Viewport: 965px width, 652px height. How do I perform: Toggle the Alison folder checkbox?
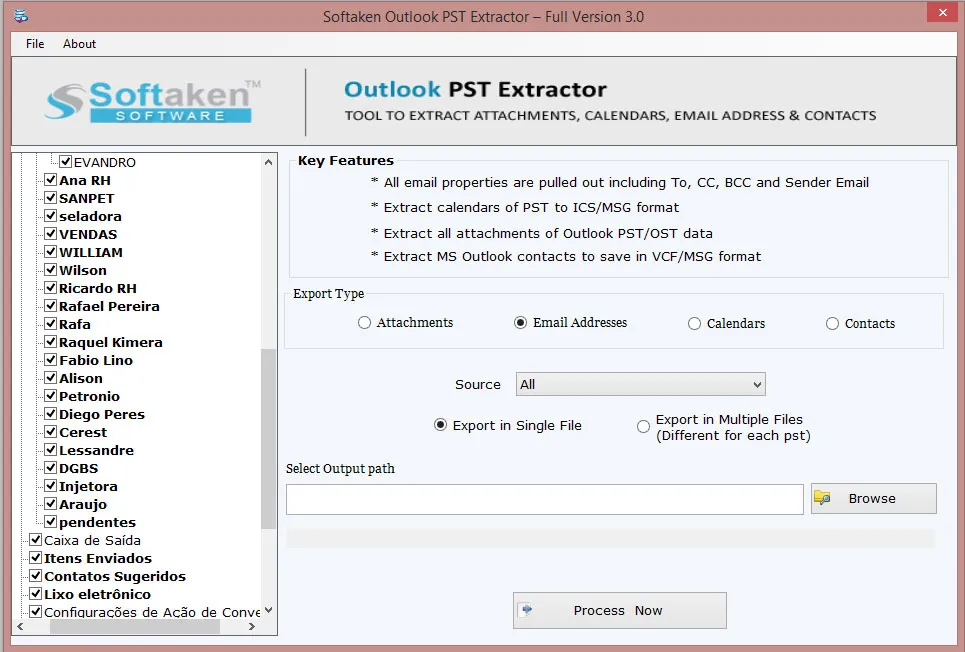51,377
